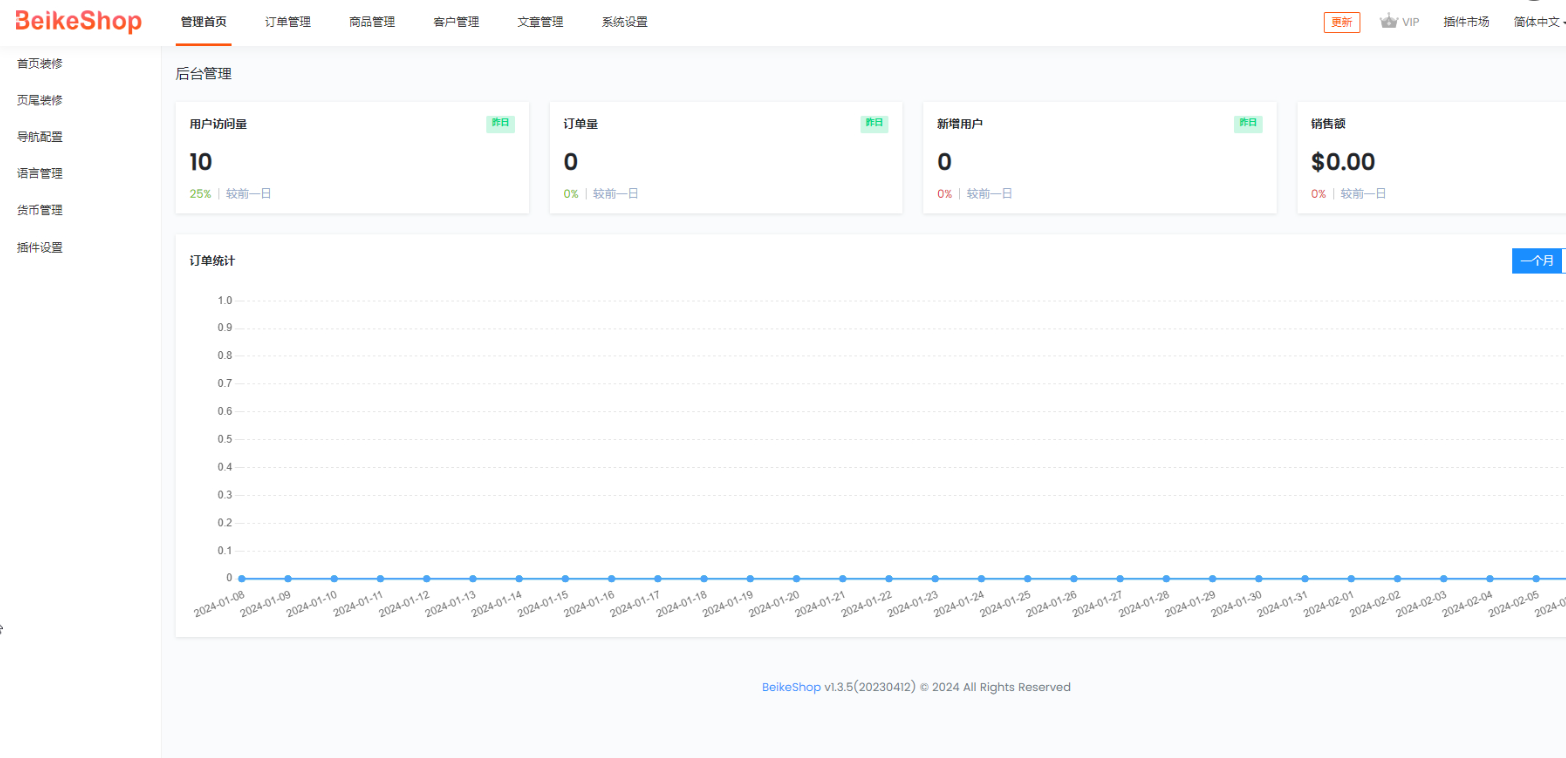Click the $0.00 sales amount

pos(1343,162)
